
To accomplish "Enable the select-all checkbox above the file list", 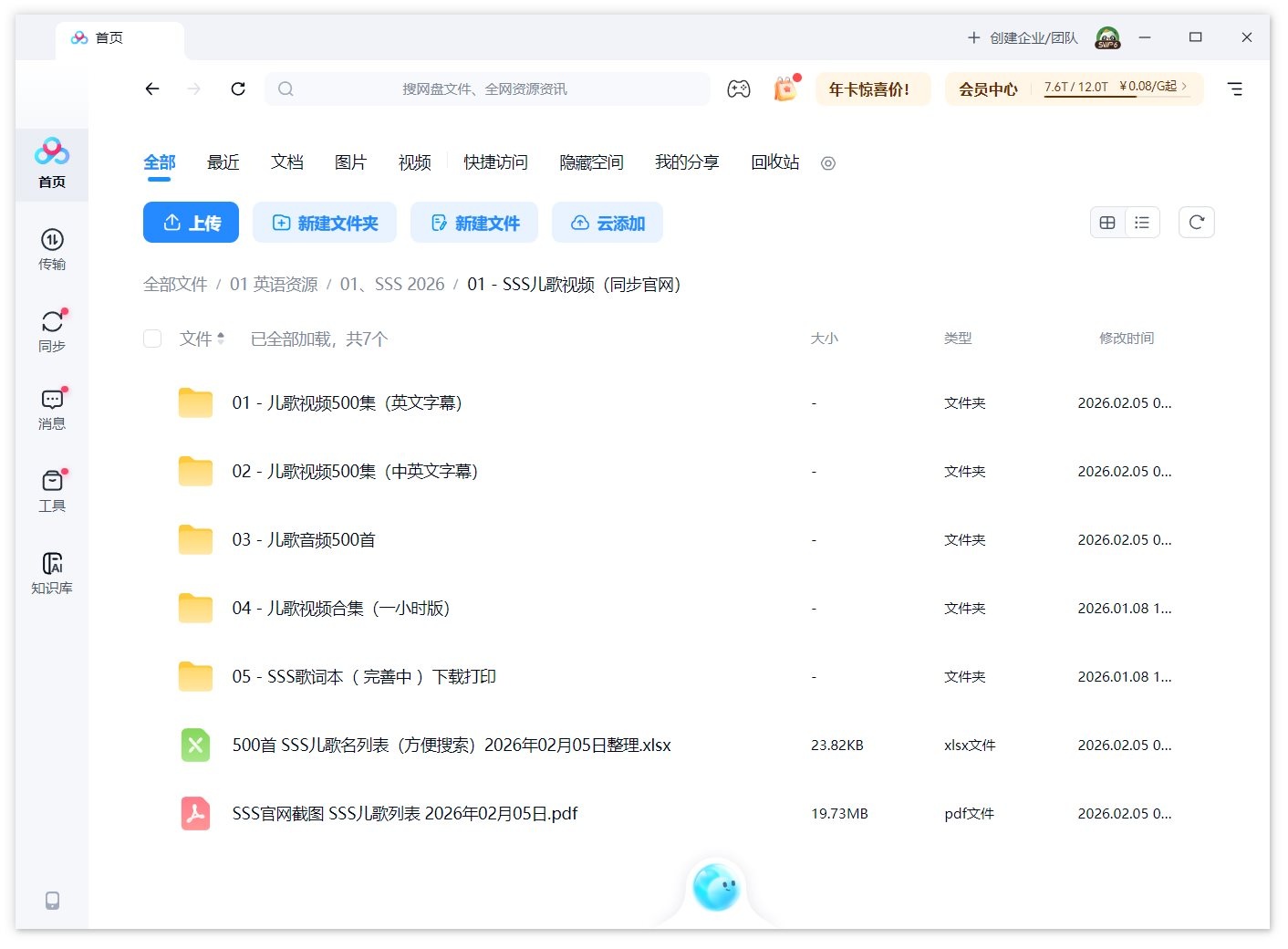I will pyautogui.click(x=152, y=338).
